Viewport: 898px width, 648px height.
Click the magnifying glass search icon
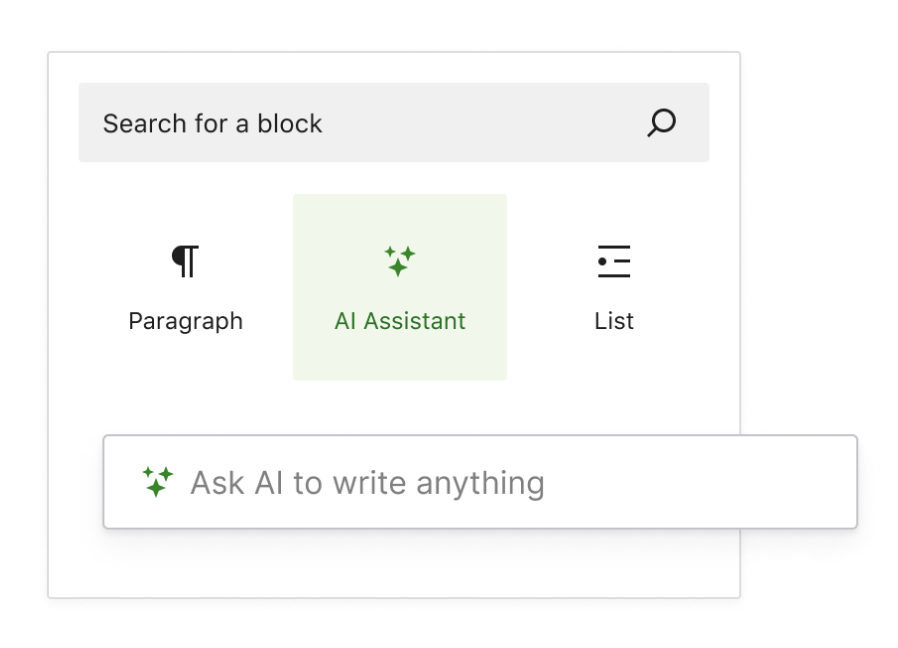pos(661,123)
